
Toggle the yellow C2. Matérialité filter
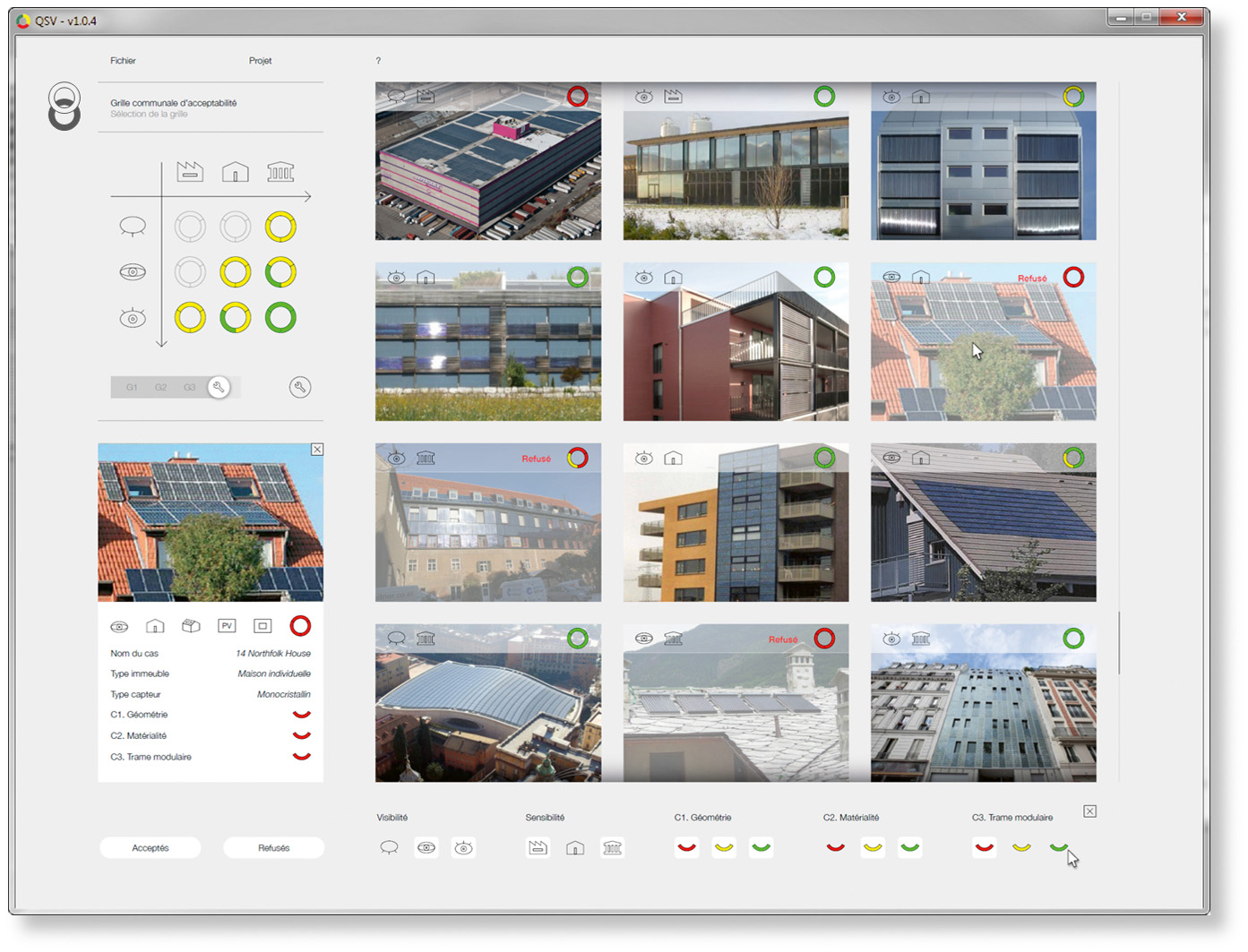[873, 847]
